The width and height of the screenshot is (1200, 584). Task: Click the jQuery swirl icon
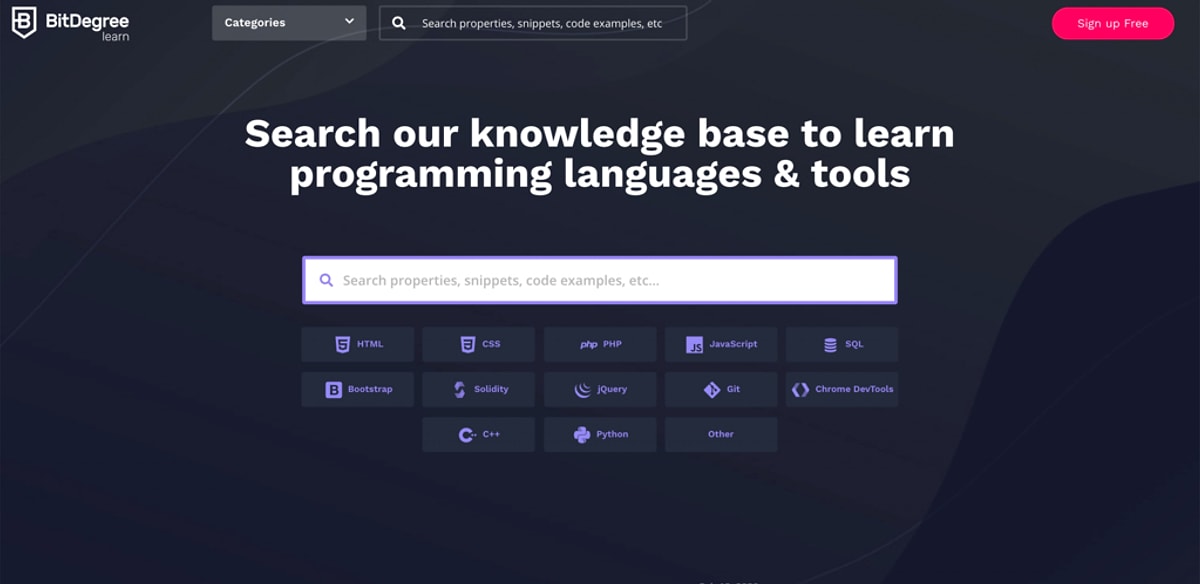(x=583, y=390)
